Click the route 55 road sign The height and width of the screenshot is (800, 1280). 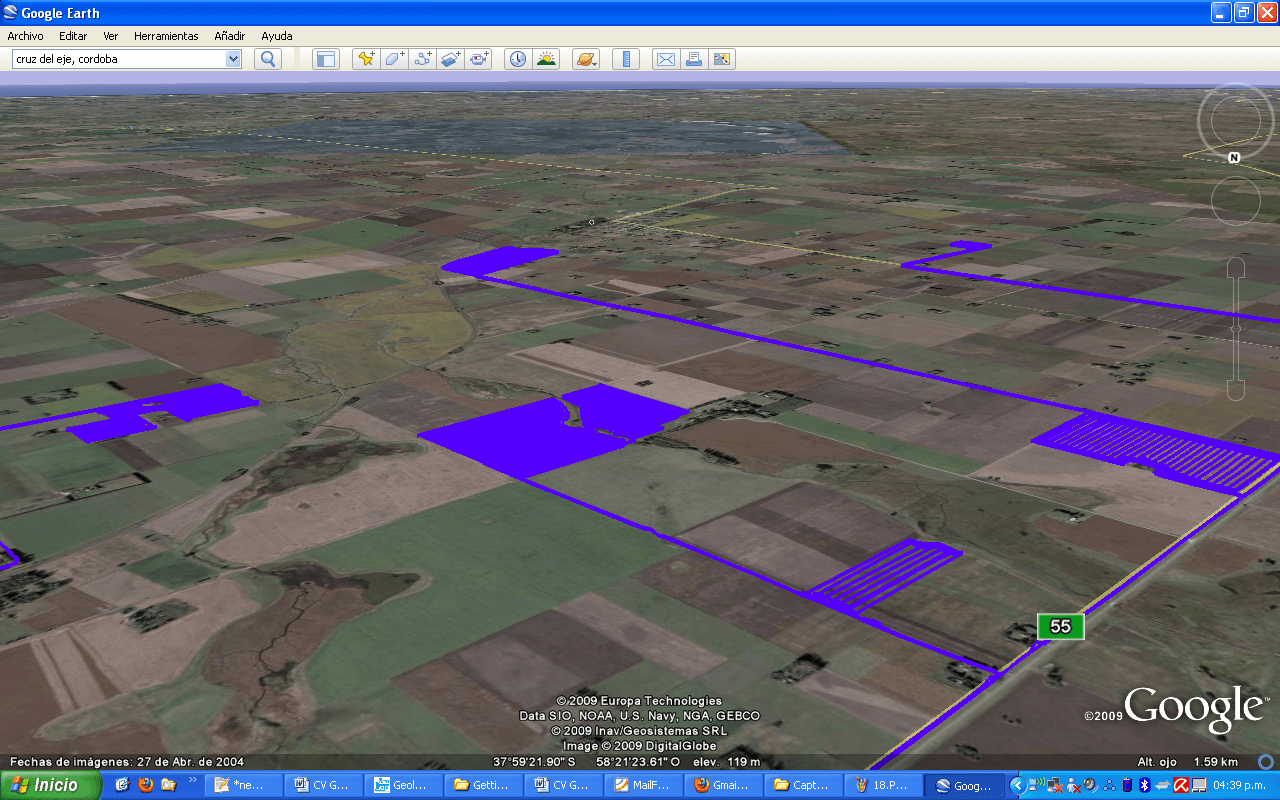click(1060, 626)
